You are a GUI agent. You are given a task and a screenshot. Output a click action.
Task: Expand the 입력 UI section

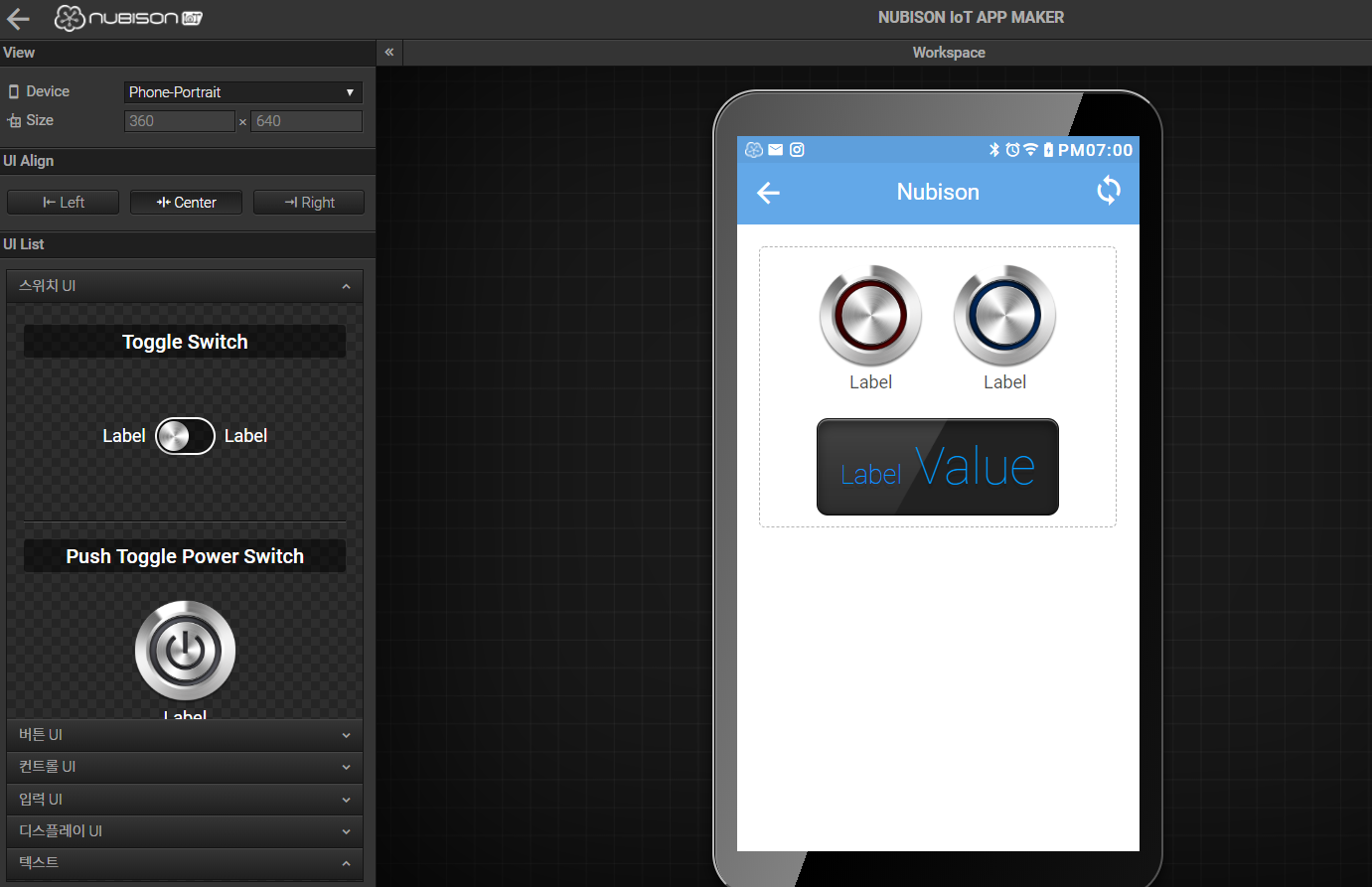[185, 800]
